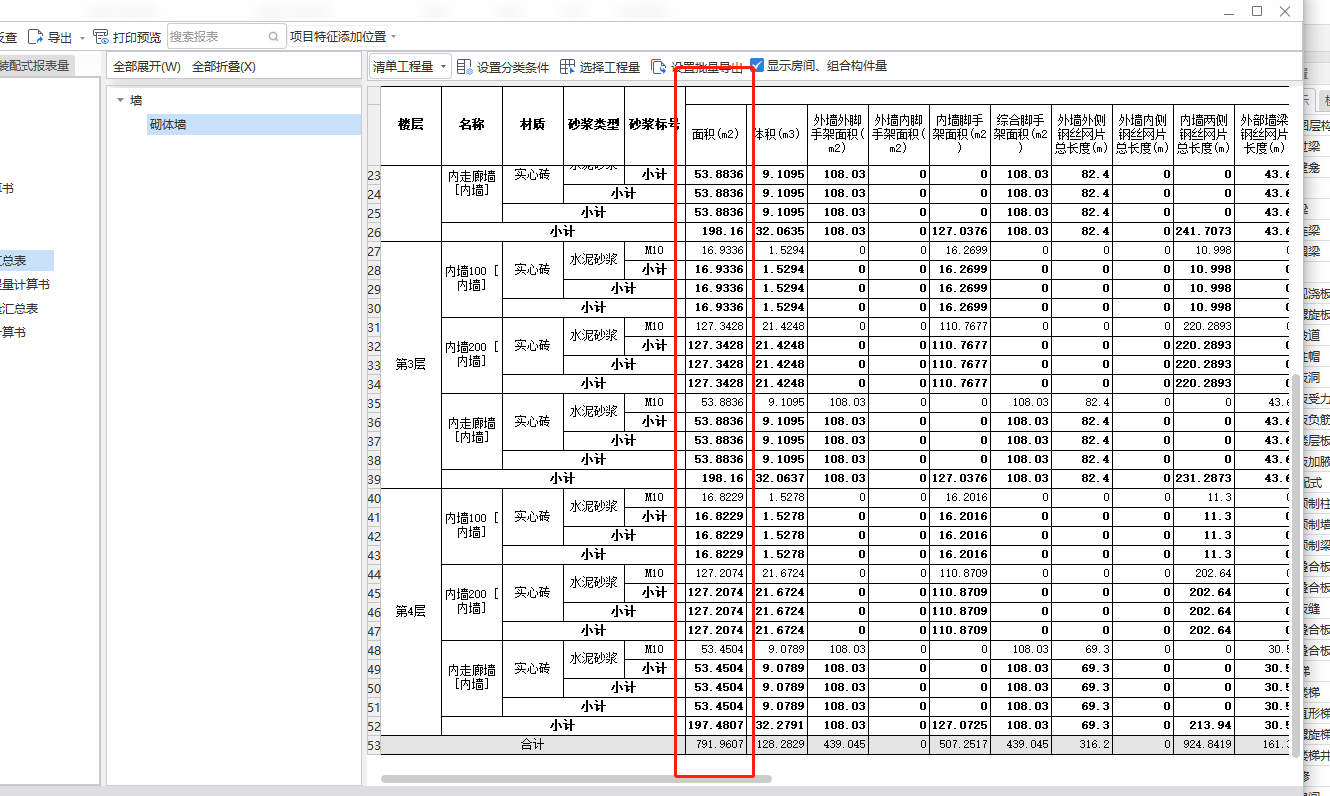This screenshot has width=1330, height=796.
Task: Open 项目特征添加位置 dropdown
Action: (343, 37)
